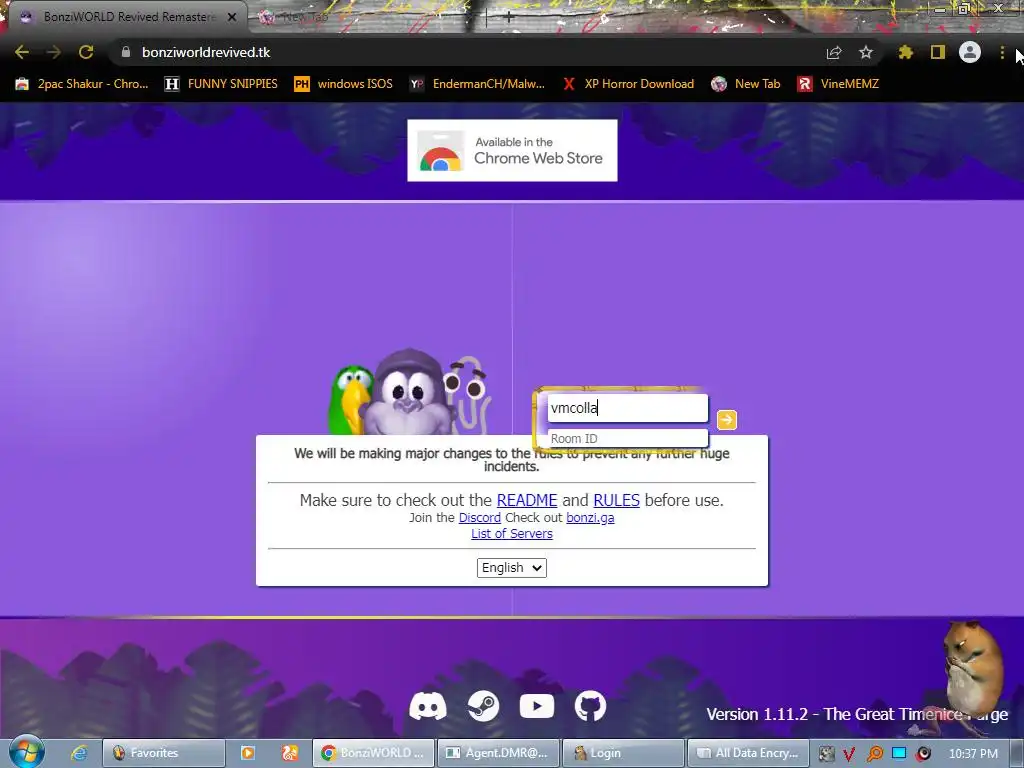Open Favorites taskbar window

point(163,753)
